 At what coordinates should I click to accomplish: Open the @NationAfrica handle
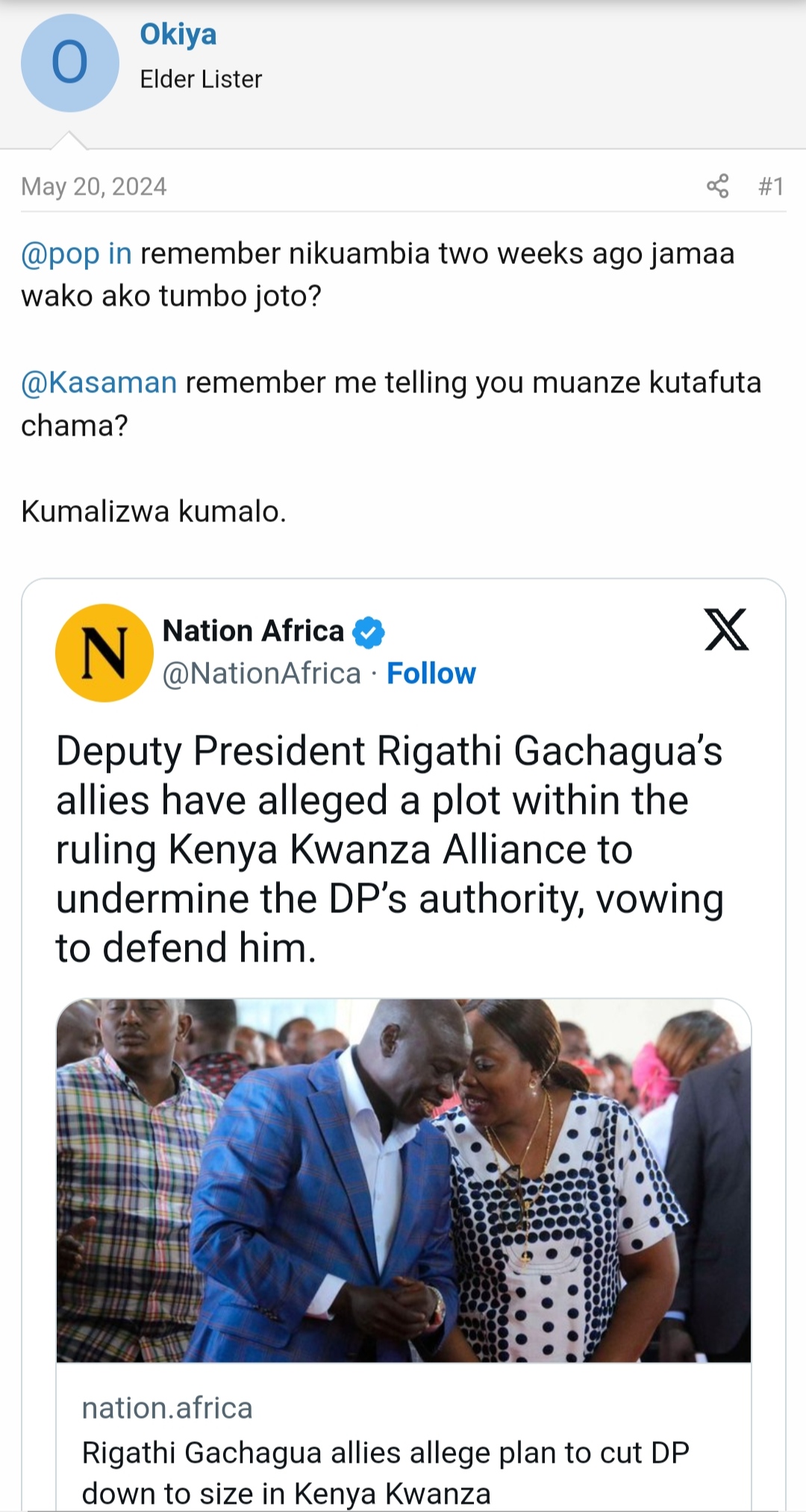(262, 674)
